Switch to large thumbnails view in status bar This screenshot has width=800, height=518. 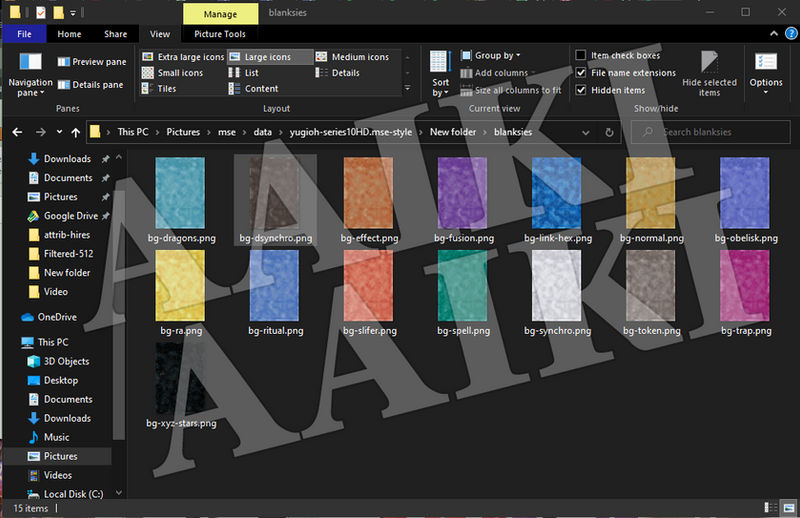click(x=789, y=507)
